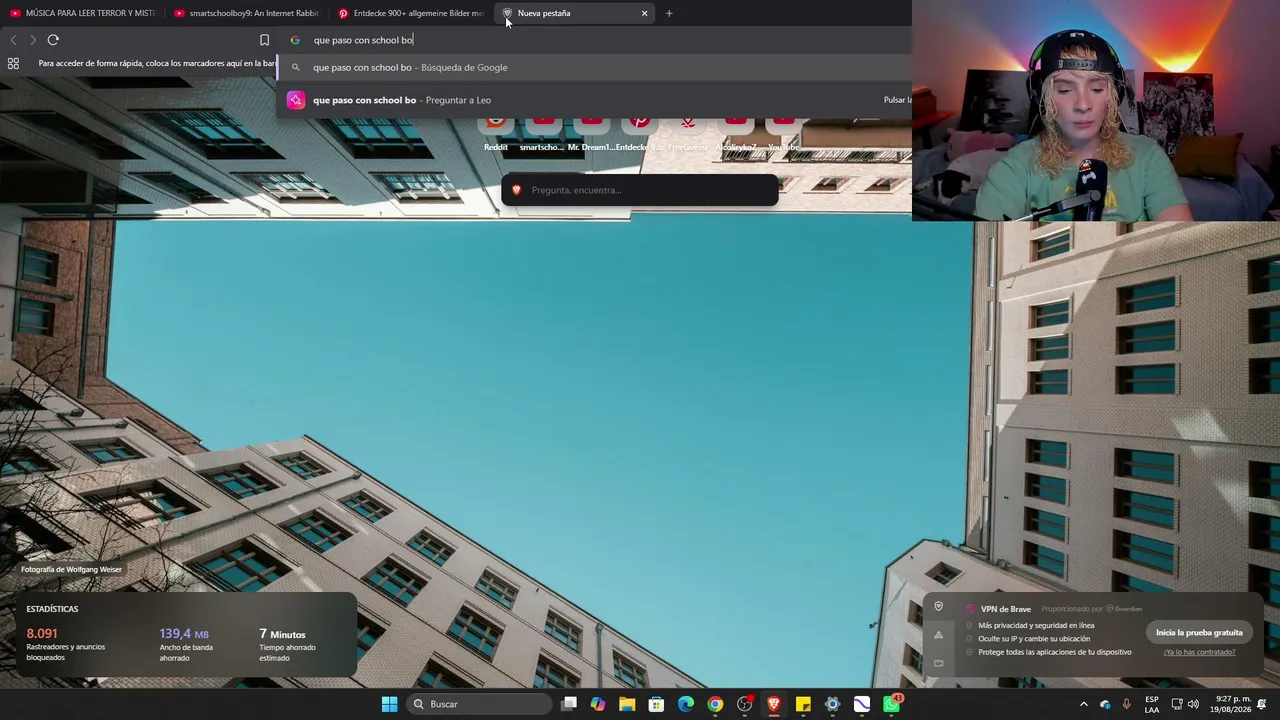Open the Windows Start menu
This screenshot has width=1280, height=720.
pos(389,704)
